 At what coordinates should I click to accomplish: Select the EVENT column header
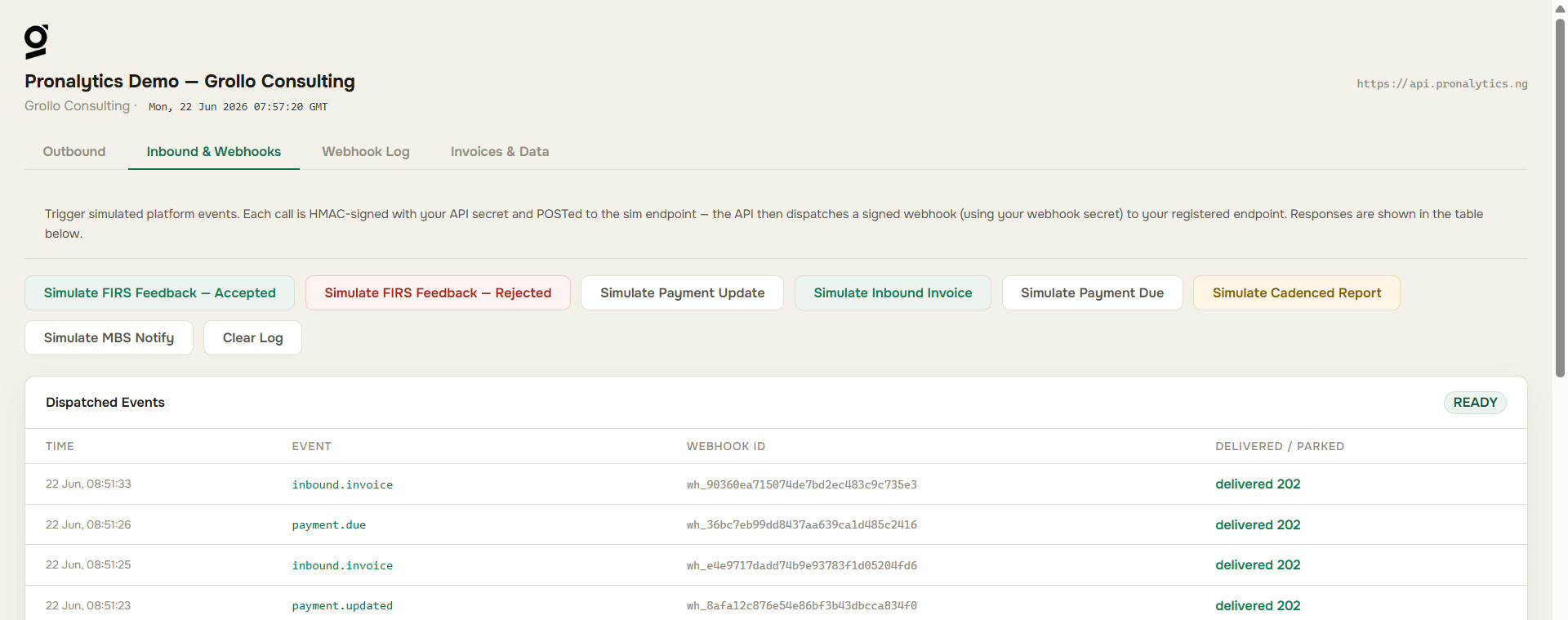[312, 447]
